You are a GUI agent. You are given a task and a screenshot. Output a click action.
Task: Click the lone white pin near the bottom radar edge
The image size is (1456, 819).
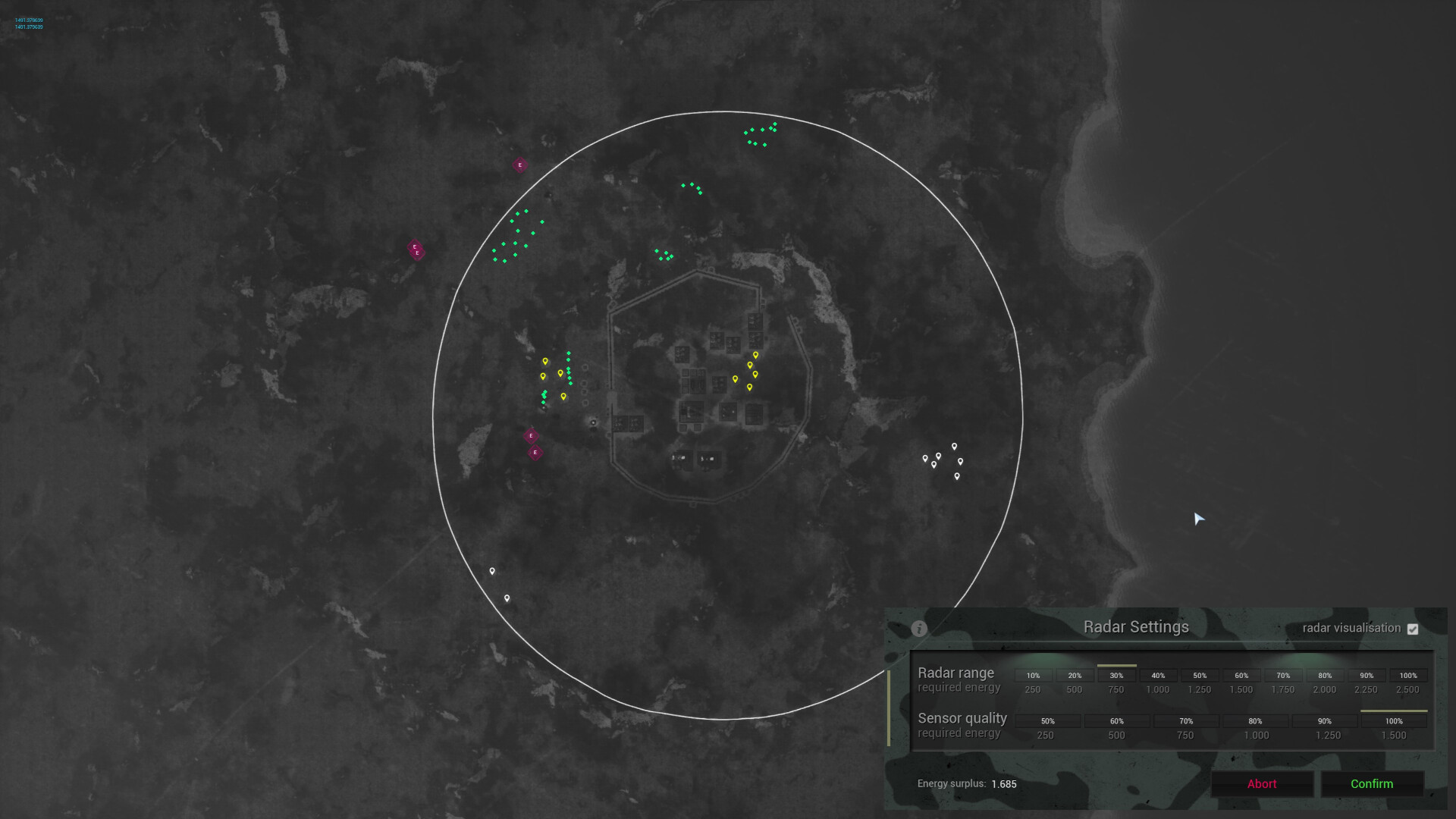tap(507, 597)
